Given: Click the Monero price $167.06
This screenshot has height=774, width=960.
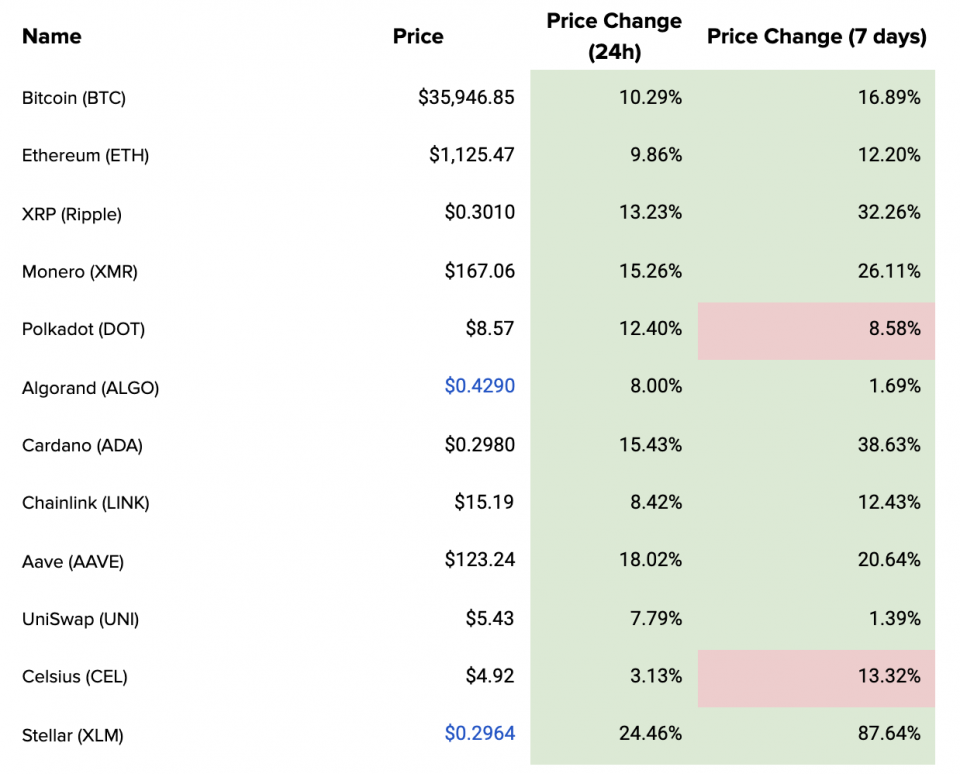Looking at the screenshot, I should click(480, 271).
